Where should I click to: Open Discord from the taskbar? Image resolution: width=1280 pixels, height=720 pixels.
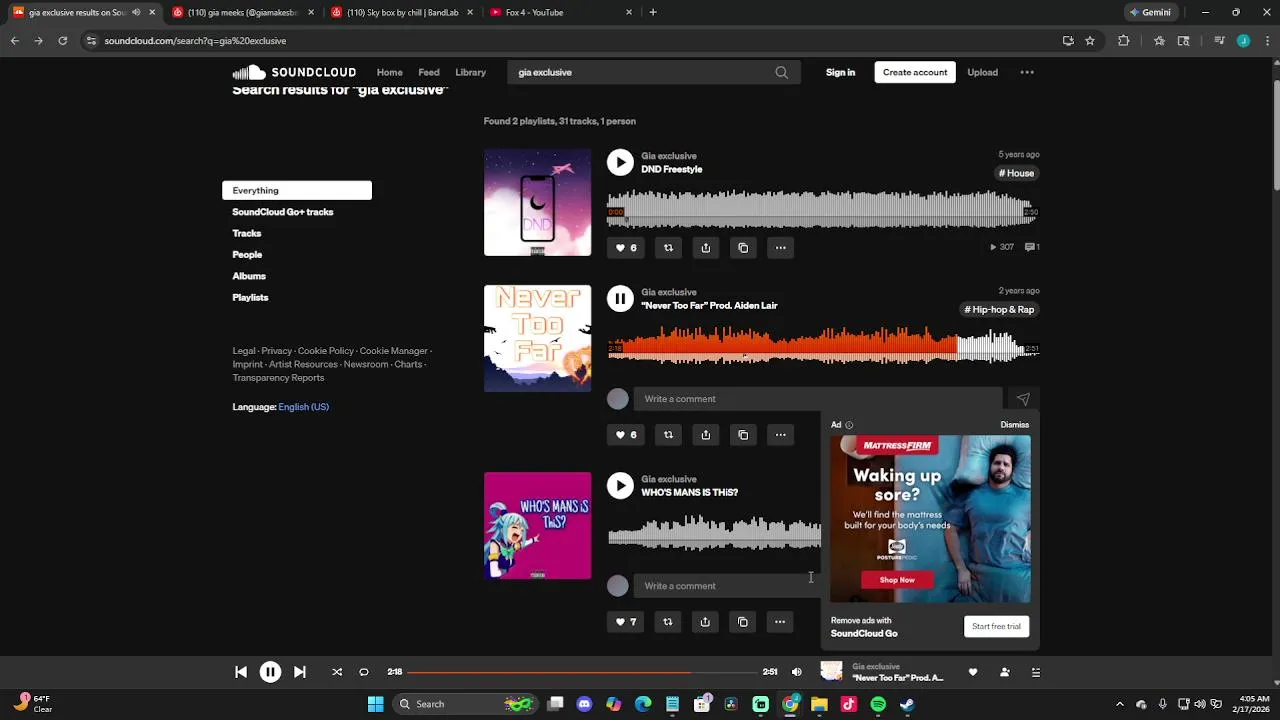[x=584, y=704]
